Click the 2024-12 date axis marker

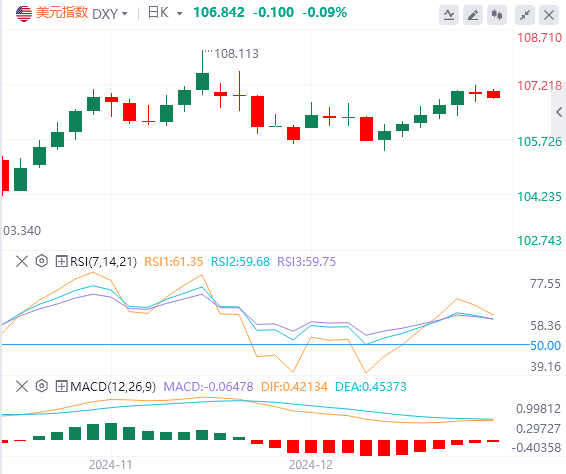pos(310,465)
